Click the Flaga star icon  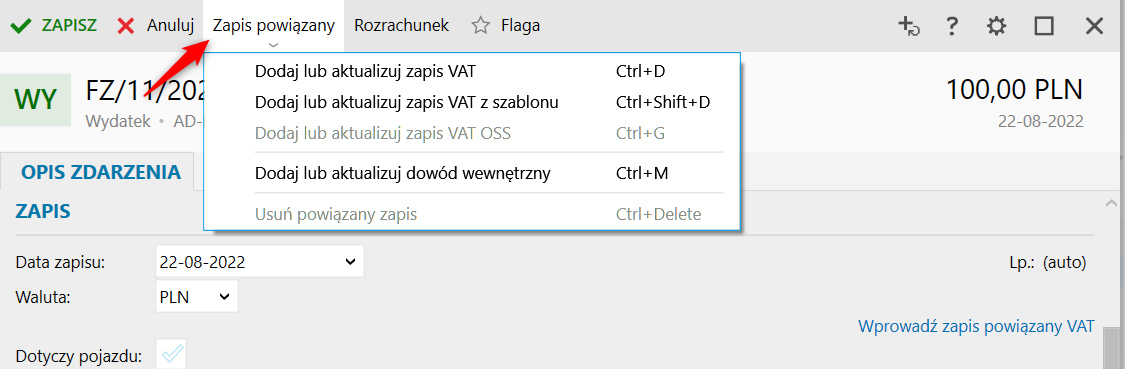click(480, 26)
